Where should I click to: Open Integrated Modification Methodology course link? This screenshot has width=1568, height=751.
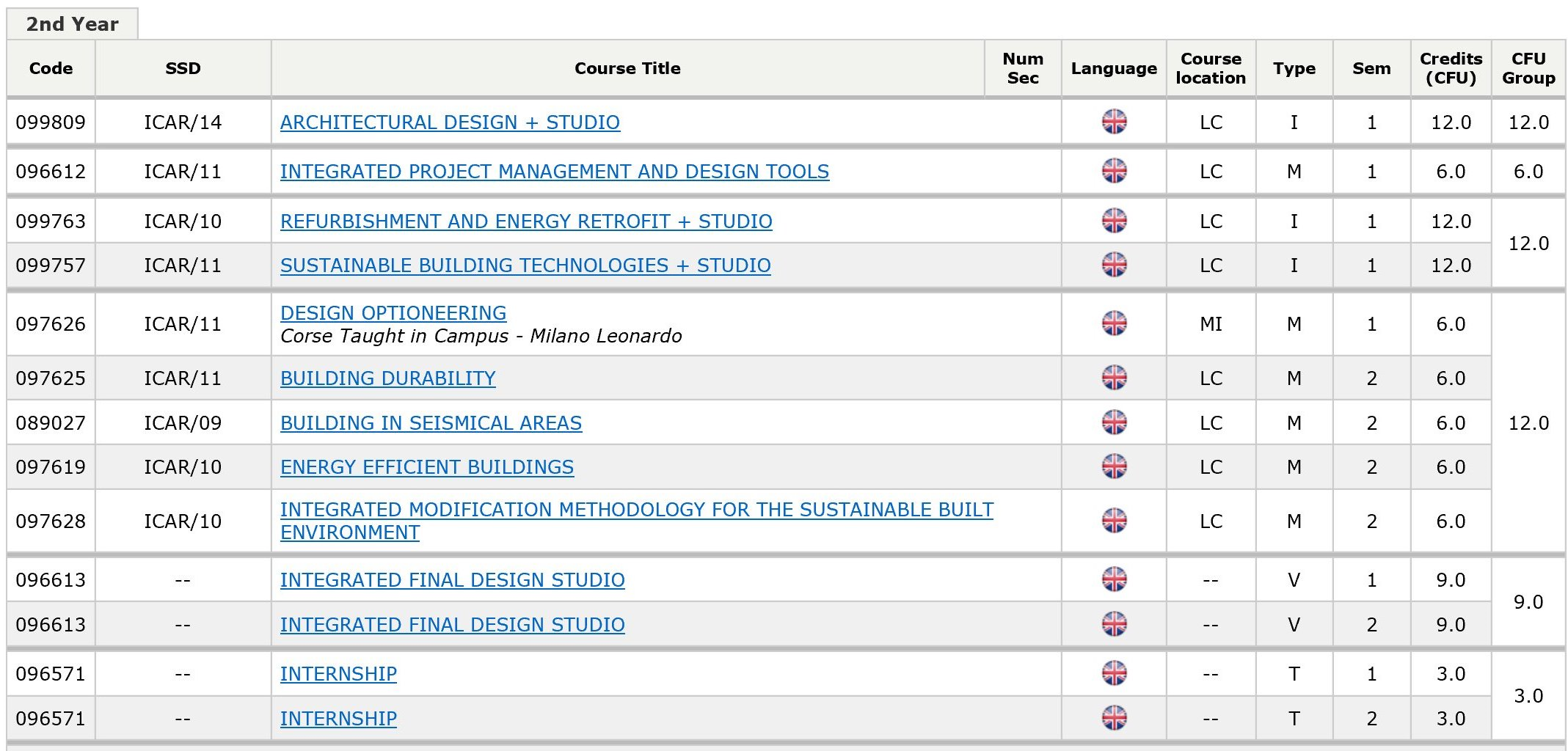pyautogui.click(x=636, y=510)
